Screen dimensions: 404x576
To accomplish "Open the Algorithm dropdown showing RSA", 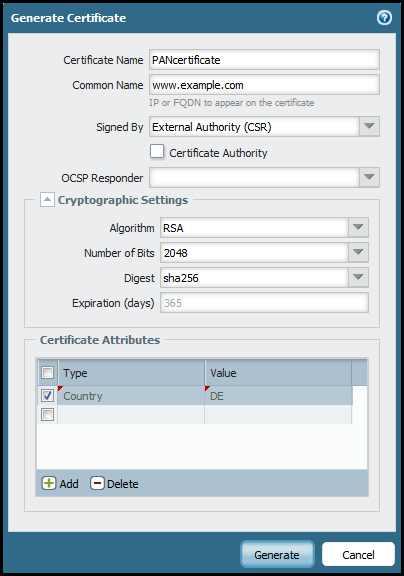I will [358, 227].
